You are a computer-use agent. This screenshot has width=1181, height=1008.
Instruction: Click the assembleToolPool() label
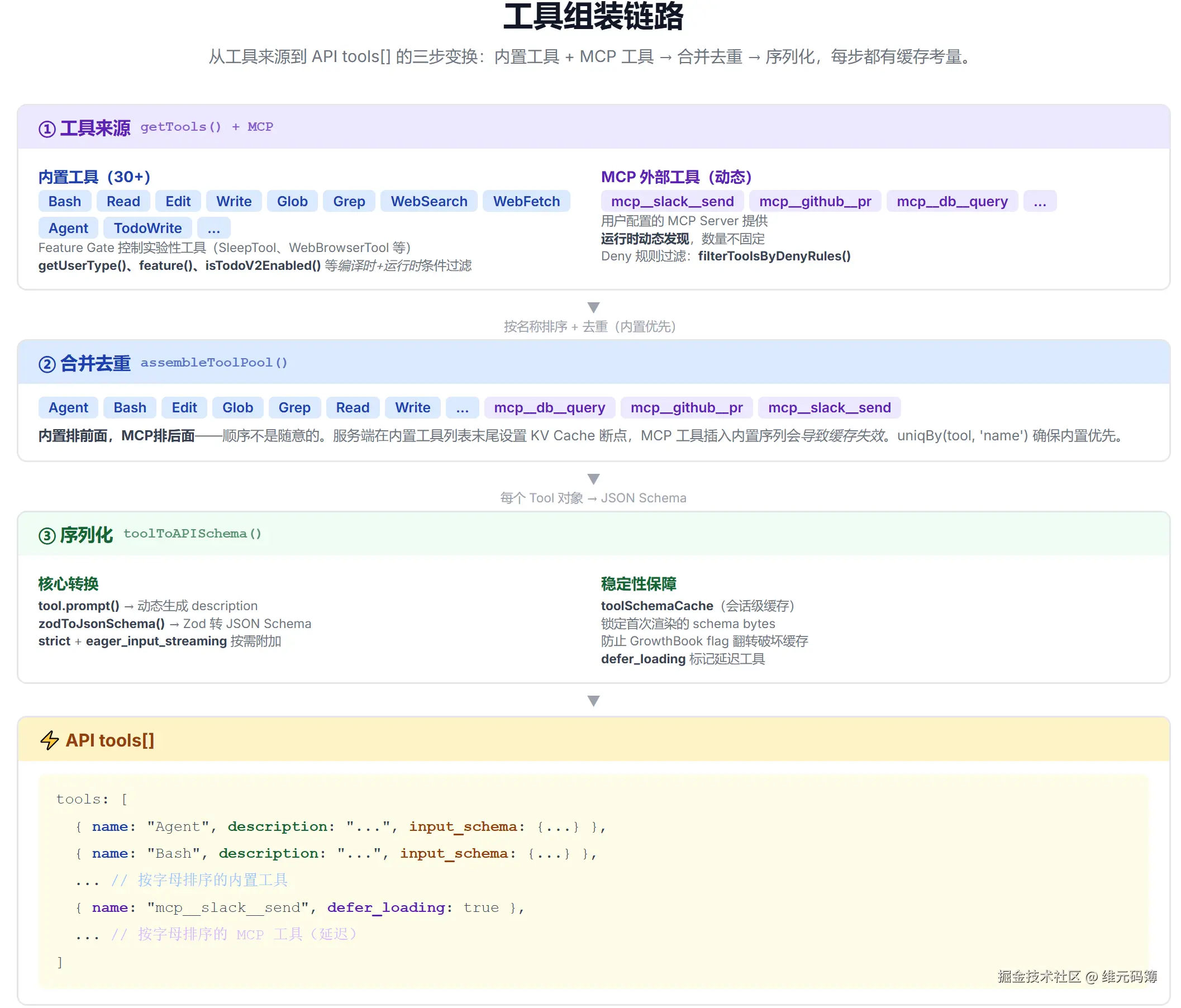point(214,363)
